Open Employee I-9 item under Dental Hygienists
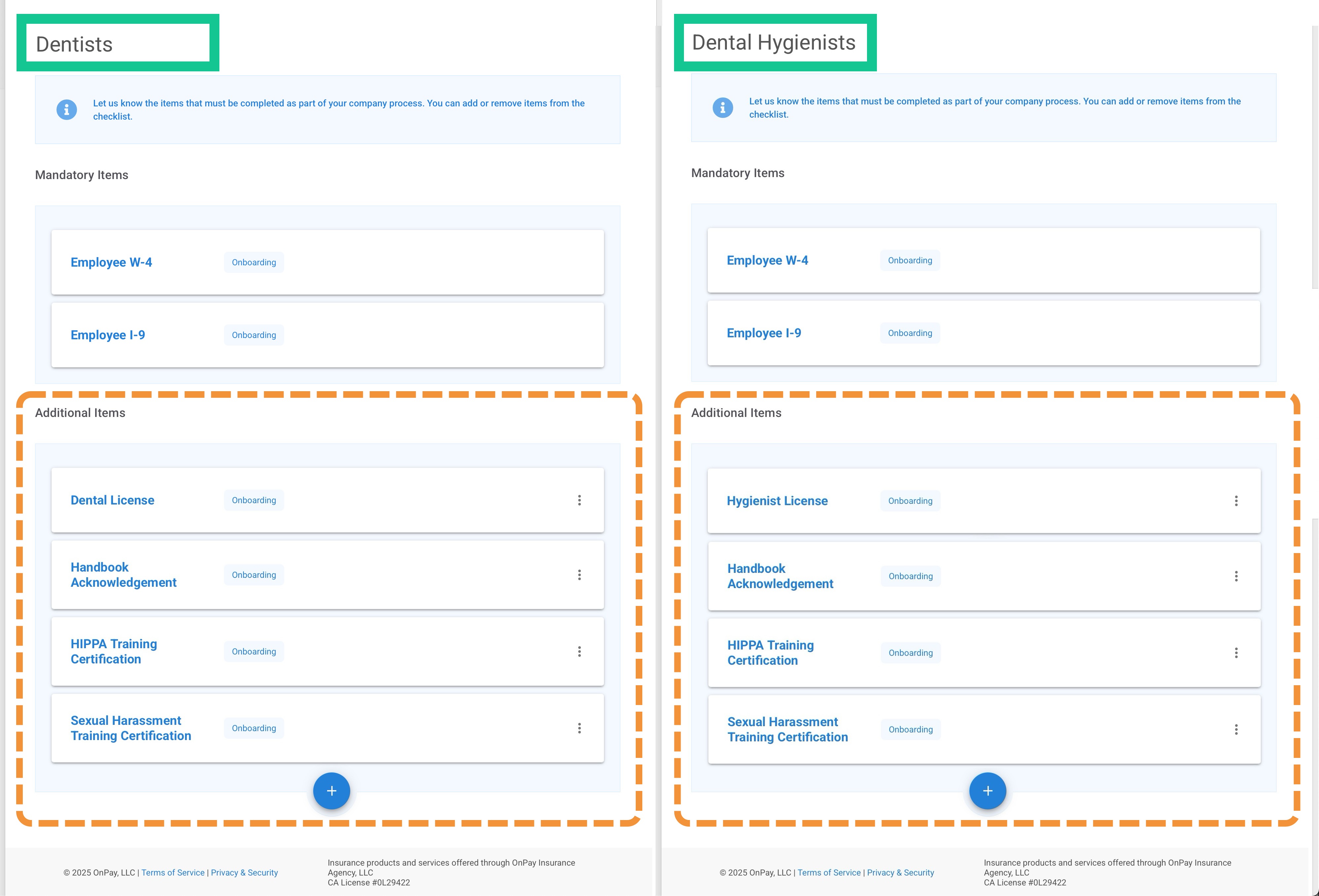This screenshot has width=1319, height=896. tap(763, 333)
